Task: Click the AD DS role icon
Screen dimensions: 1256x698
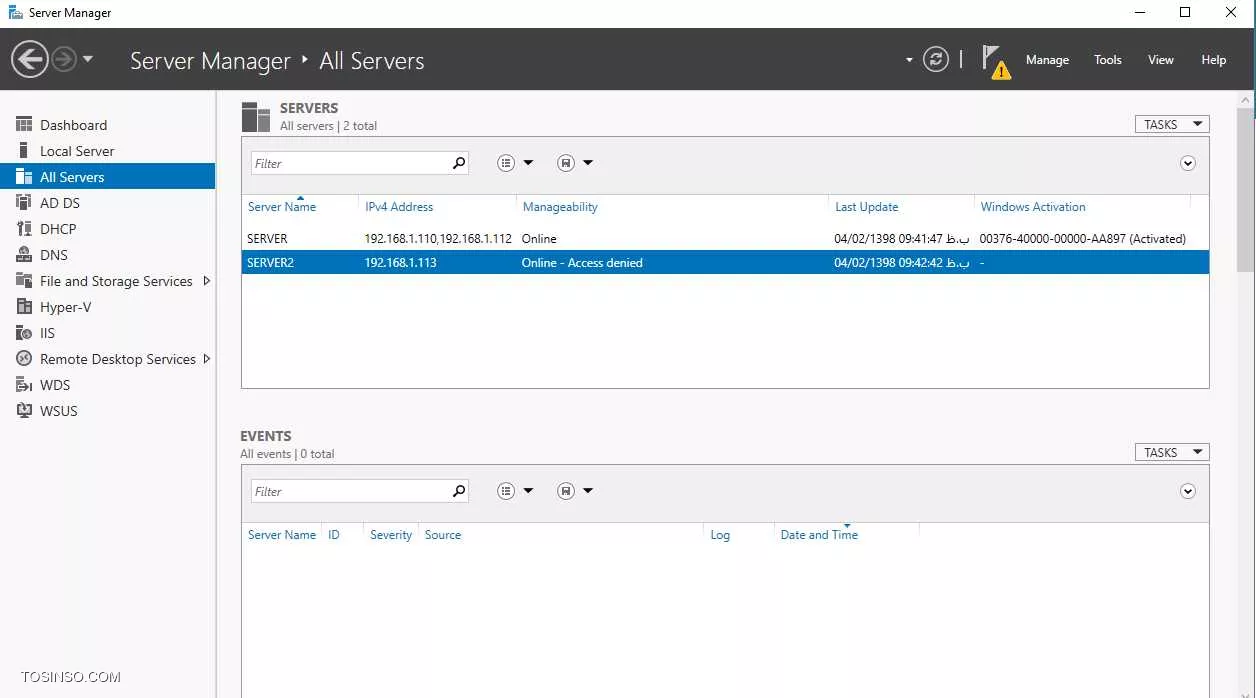Action: 24,203
